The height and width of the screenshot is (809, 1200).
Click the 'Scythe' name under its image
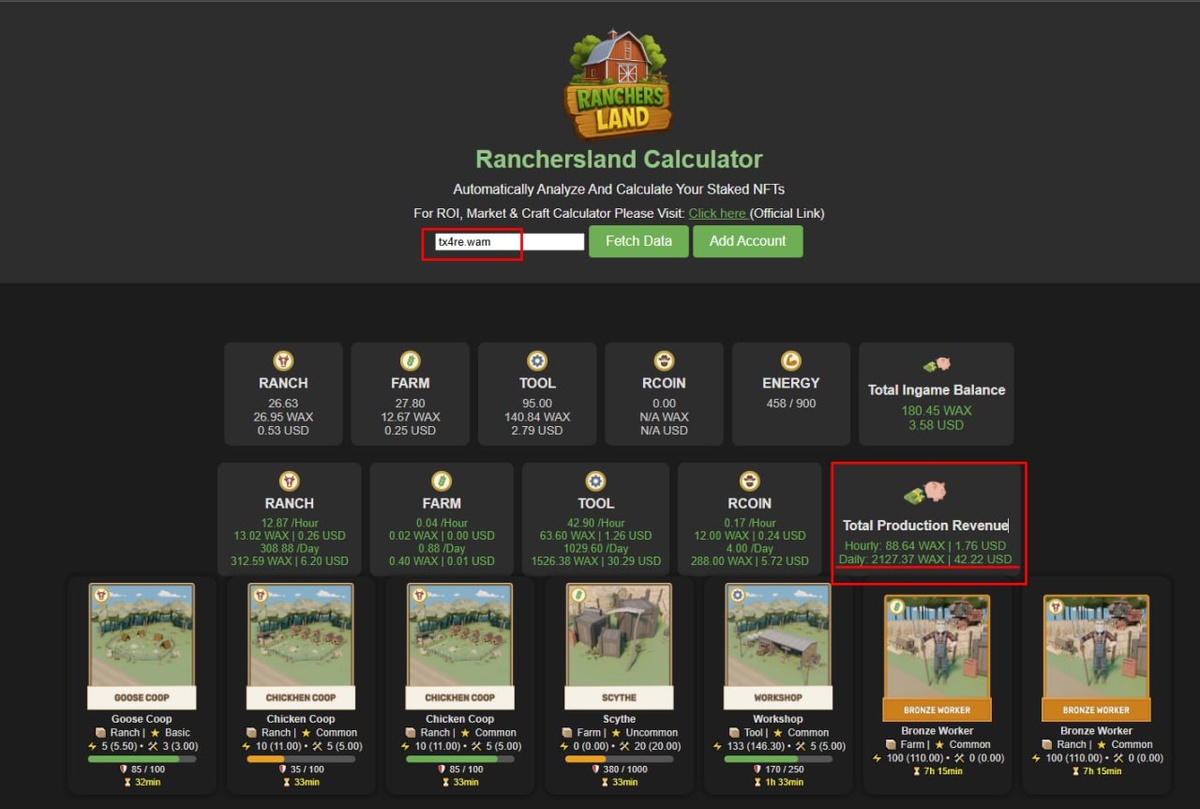coord(619,719)
